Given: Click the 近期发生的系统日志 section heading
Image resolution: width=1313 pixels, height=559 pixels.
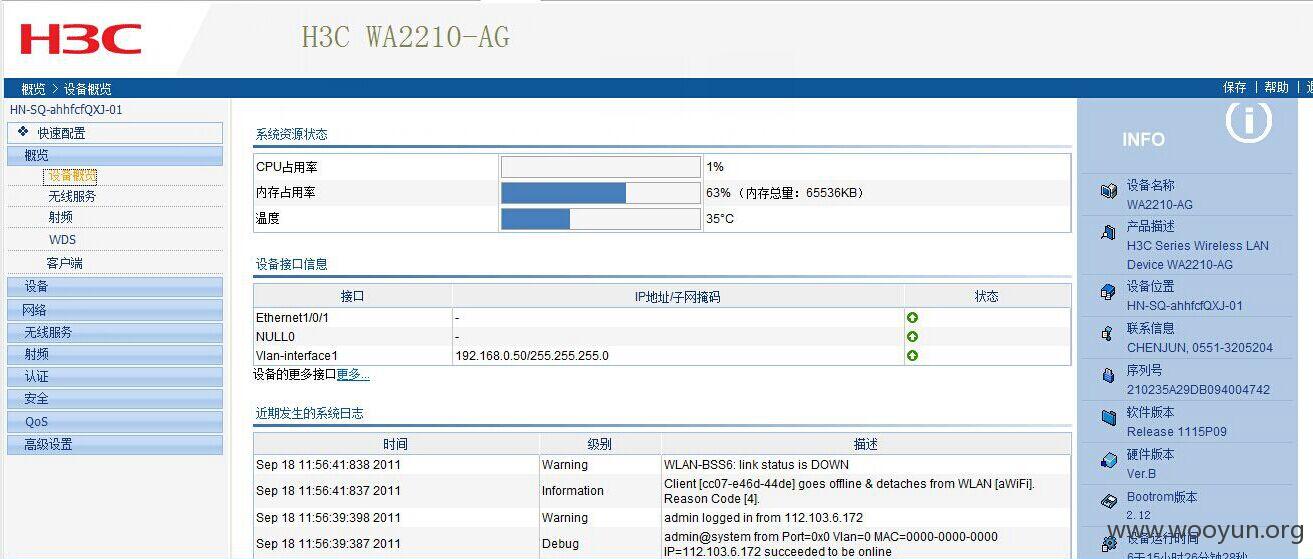Looking at the screenshot, I should (309, 413).
